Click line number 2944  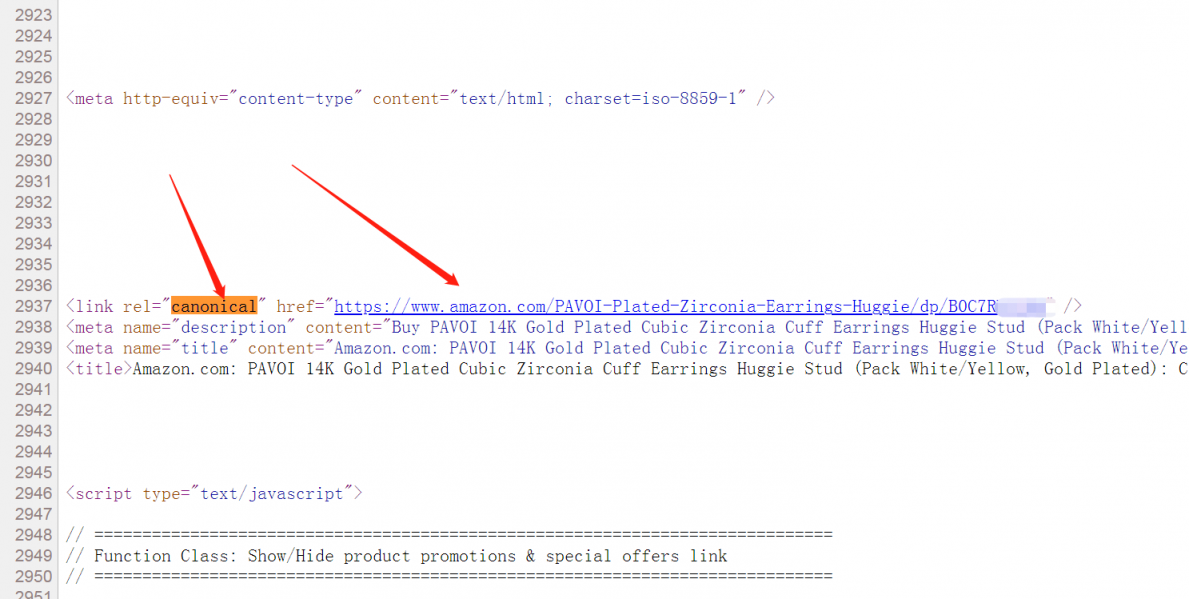coord(33,452)
